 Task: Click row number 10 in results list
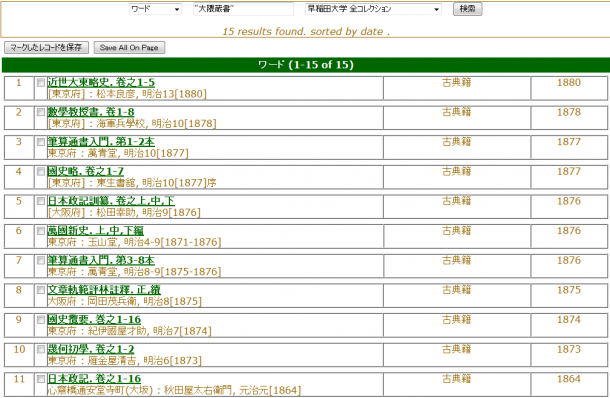(19, 349)
